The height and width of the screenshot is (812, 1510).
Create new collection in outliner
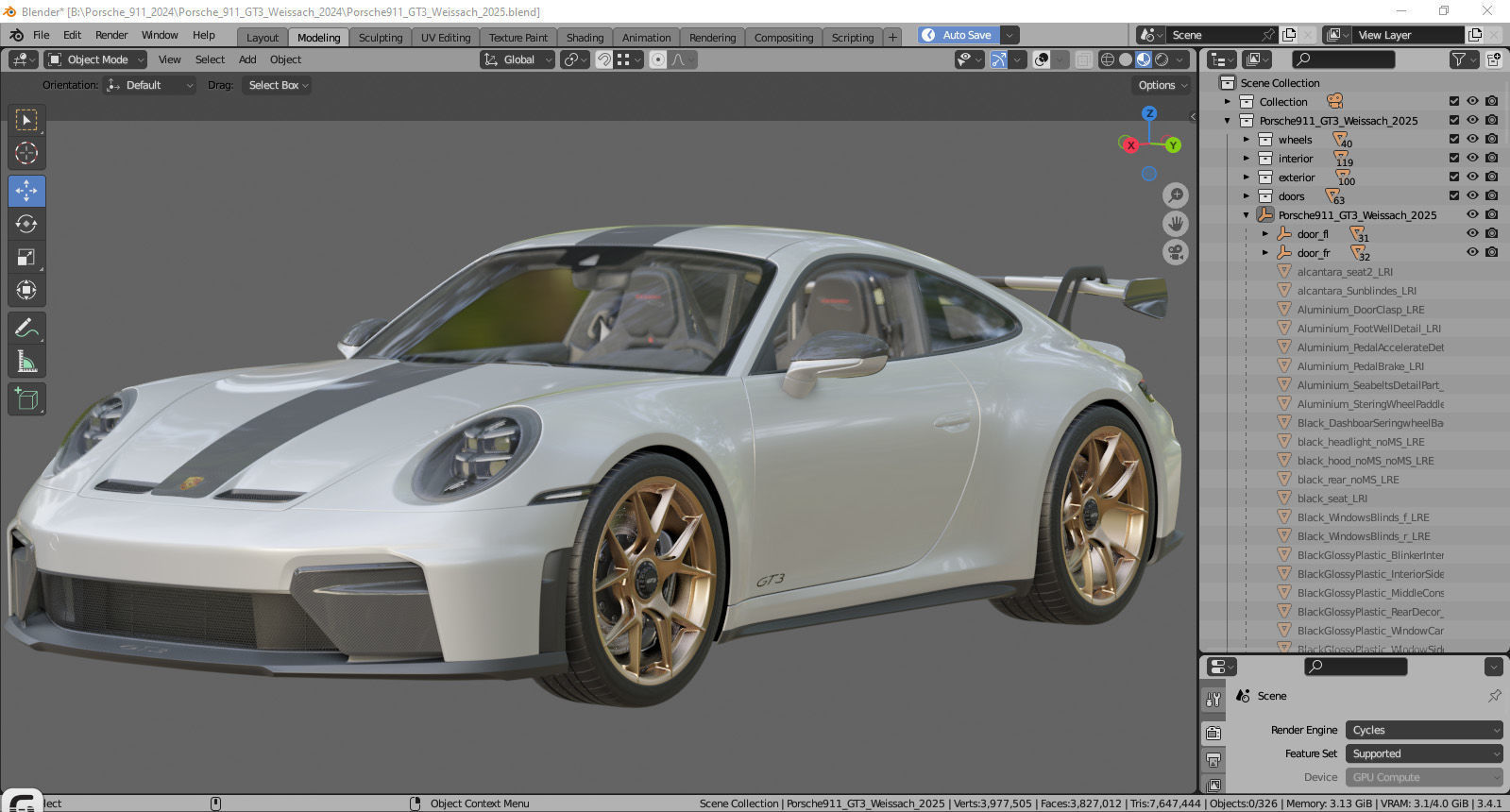1494,59
